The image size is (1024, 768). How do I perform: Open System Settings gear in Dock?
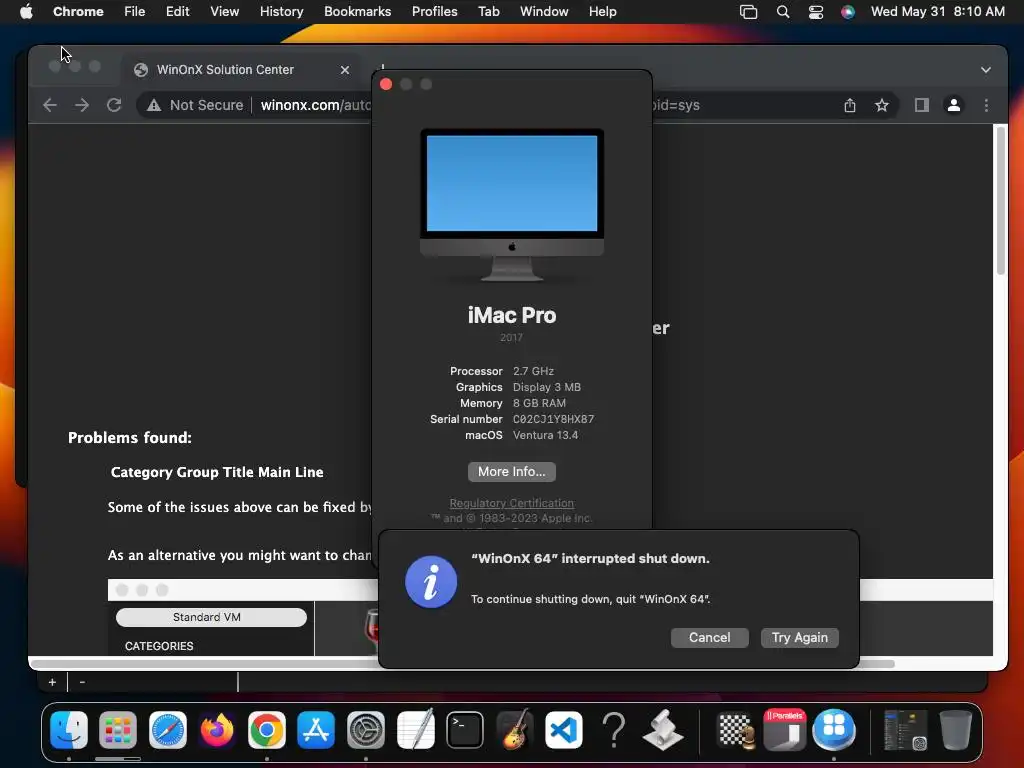point(366,729)
